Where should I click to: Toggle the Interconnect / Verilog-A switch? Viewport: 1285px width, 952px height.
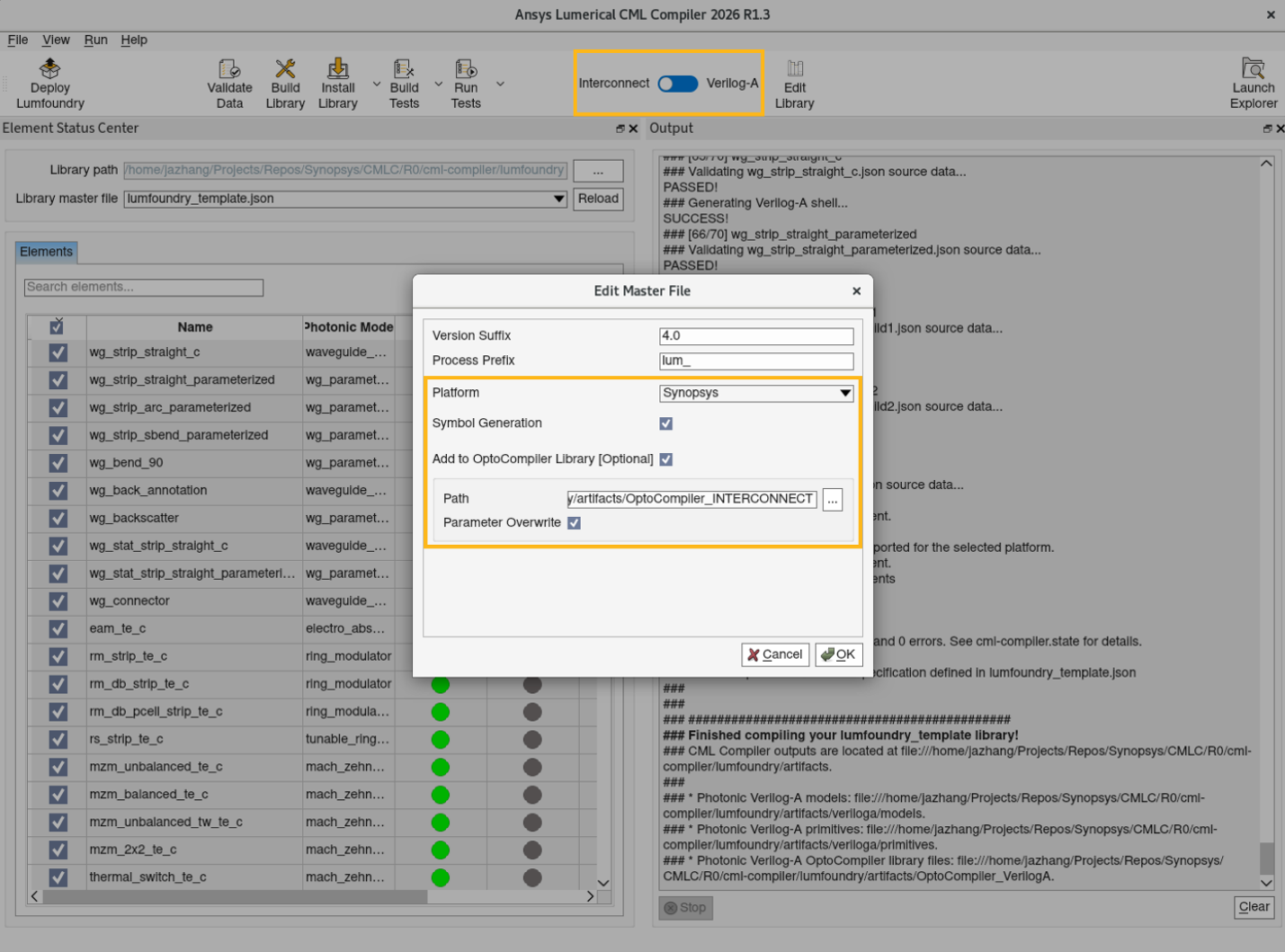[x=677, y=84]
